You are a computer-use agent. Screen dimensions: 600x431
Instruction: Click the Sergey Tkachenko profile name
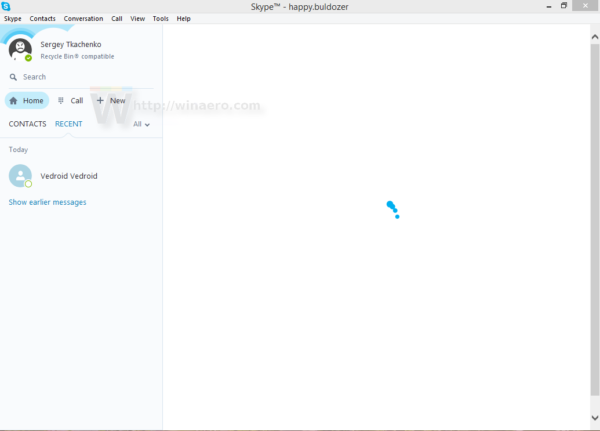[x=71, y=44]
